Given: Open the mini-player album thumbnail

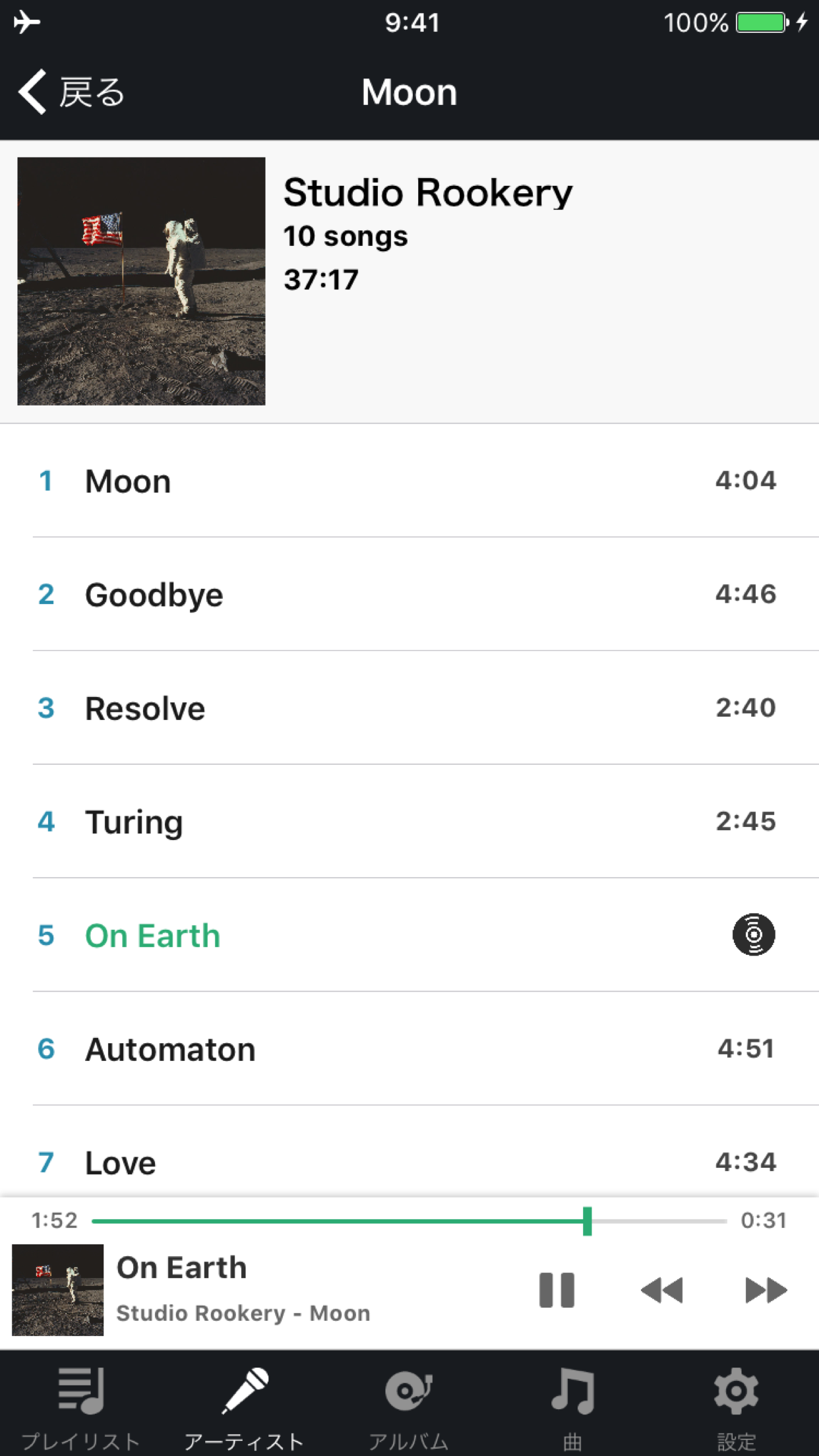Looking at the screenshot, I should (58, 1290).
